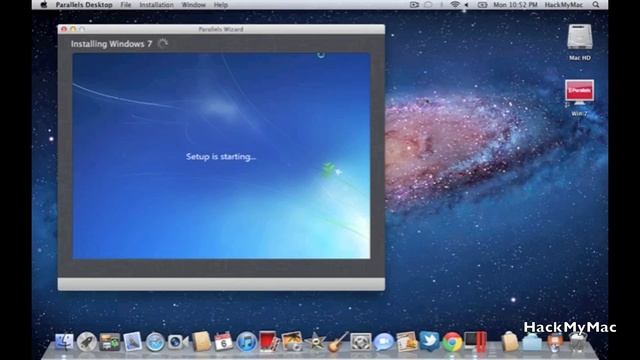The height and width of the screenshot is (360, 640).
Task: Open iChat video bubble in dock
Action: pos(383,342)
